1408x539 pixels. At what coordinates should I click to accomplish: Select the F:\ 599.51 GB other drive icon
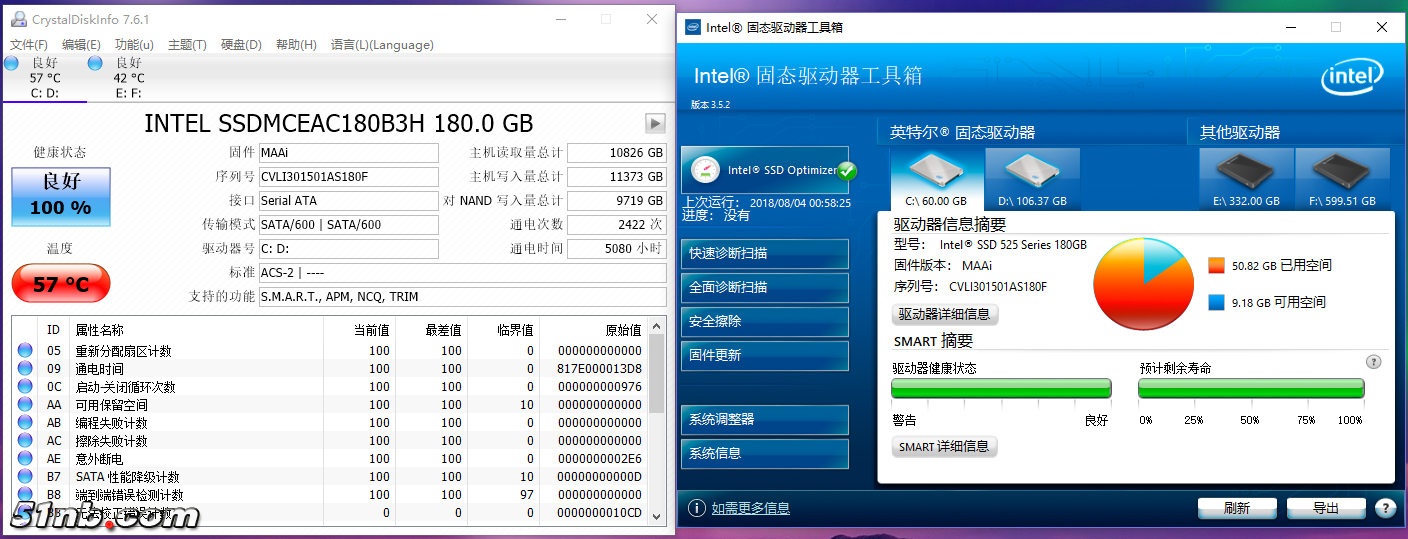[1342, 175]
